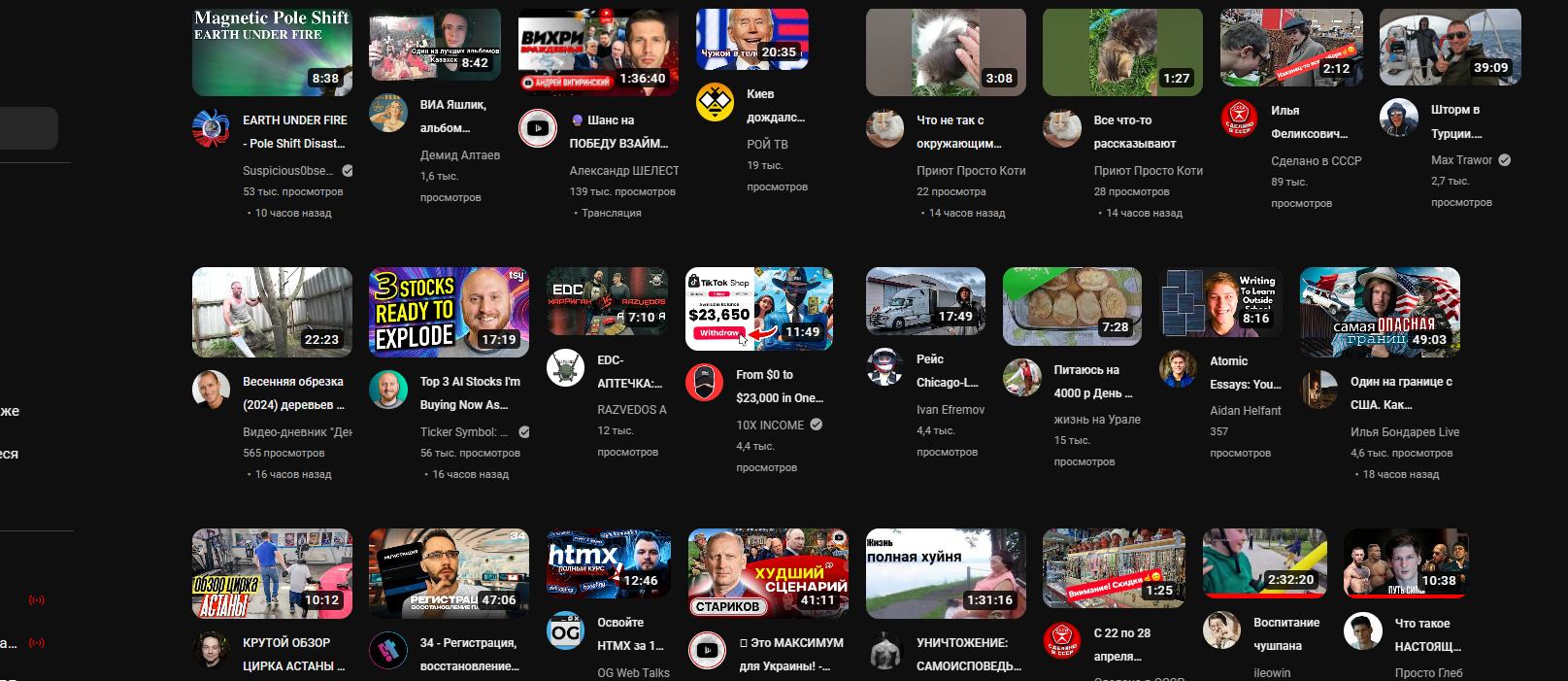Click RAZVEDOS channel avatar by EDC-АПТЕЧКА
The height and width of the screenshot is (681, 1568).
(565, 368)
